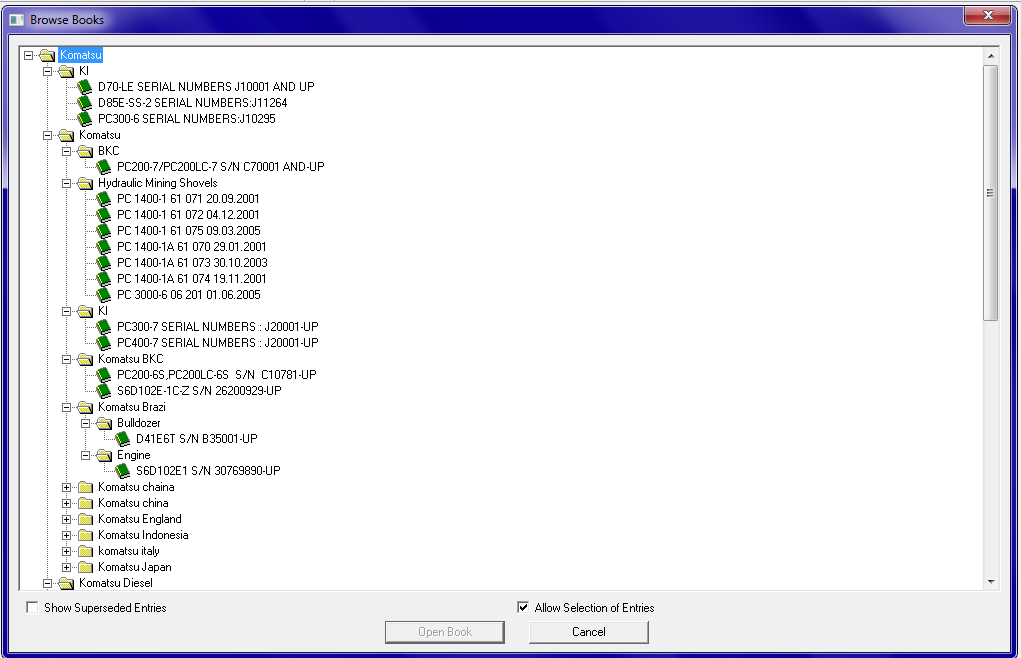This screenshot has width=1021, height=658.
Task: Click the vertical scrollbar thumb
Action: coord(991,193)
